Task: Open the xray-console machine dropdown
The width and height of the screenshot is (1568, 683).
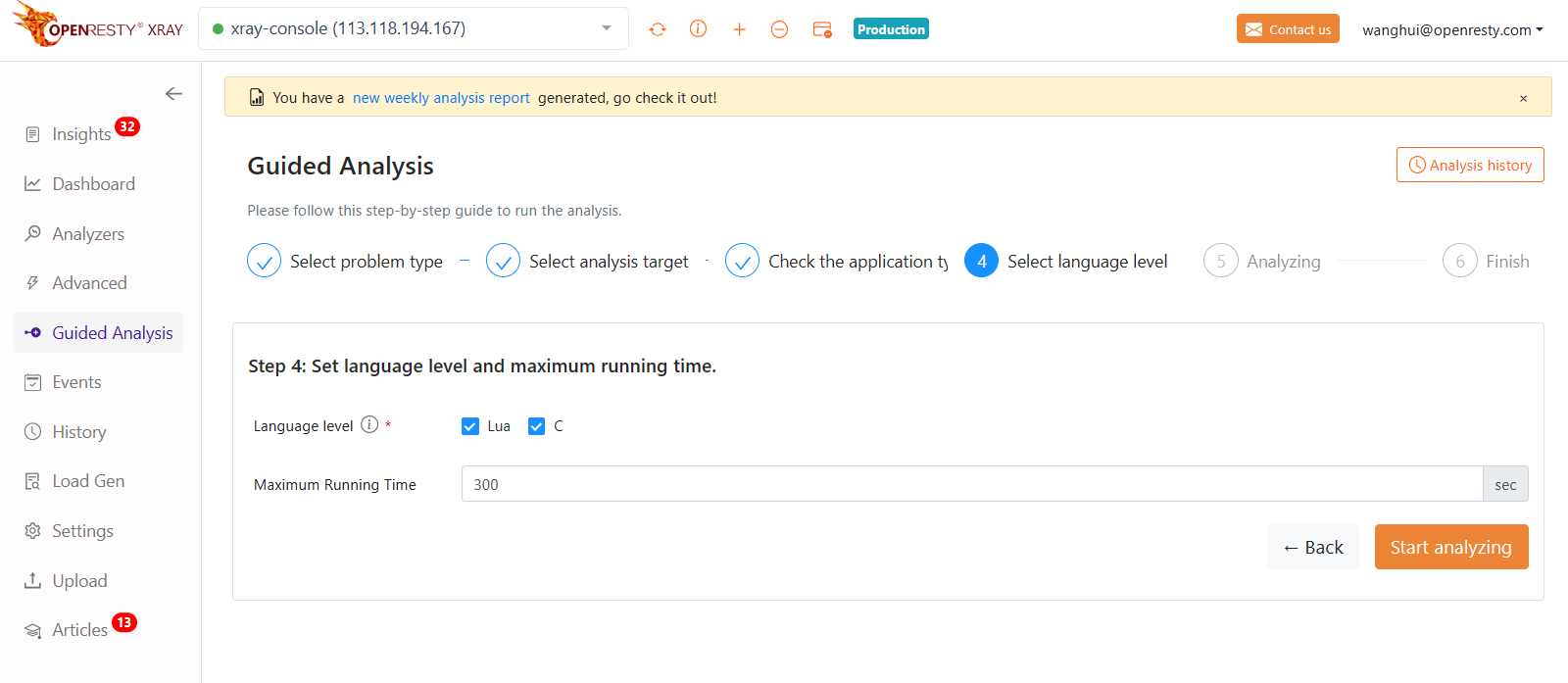Action: point(414,28)
